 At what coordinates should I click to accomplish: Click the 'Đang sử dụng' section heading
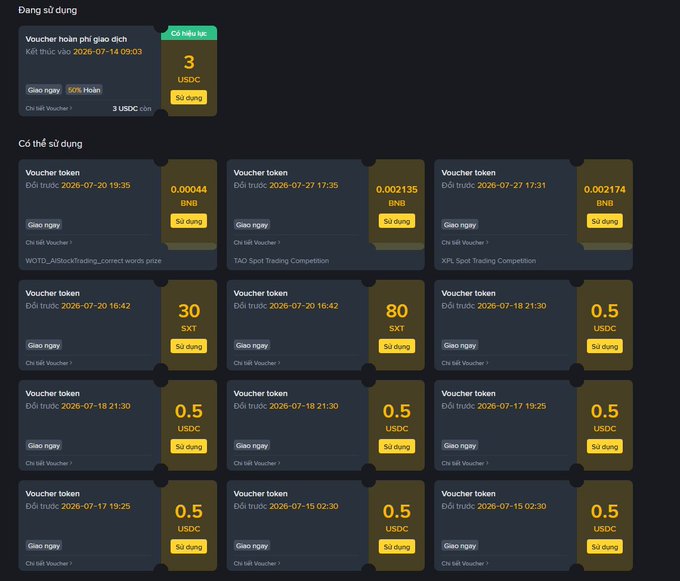[48, 10]
